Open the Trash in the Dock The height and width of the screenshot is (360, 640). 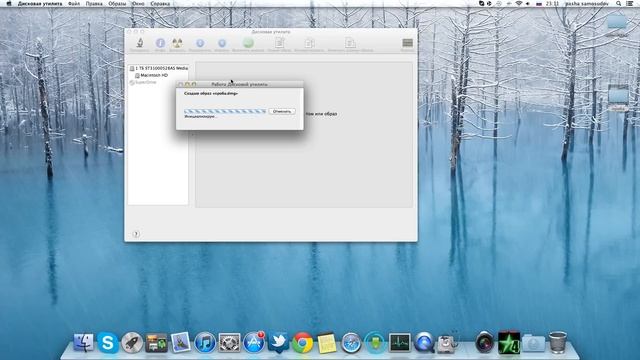pos(558,342)
